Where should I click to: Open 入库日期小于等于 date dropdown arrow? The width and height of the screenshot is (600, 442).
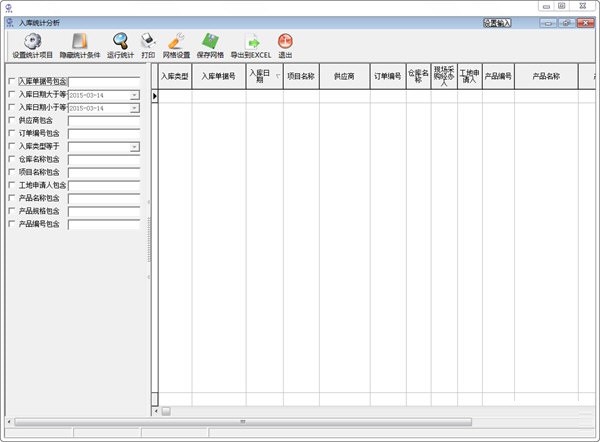134,108
